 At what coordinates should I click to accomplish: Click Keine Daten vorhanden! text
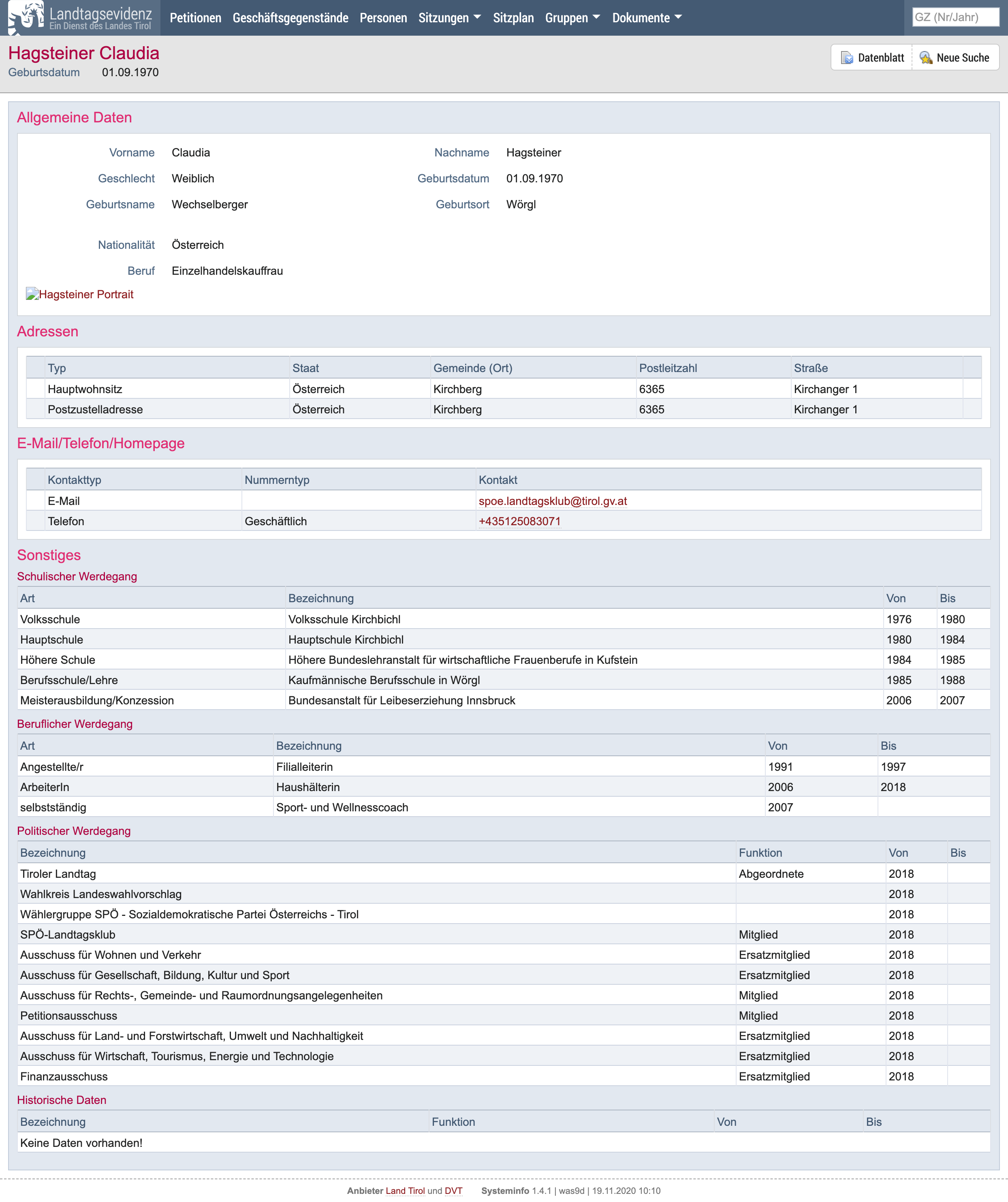click(x=81, y=1143)
